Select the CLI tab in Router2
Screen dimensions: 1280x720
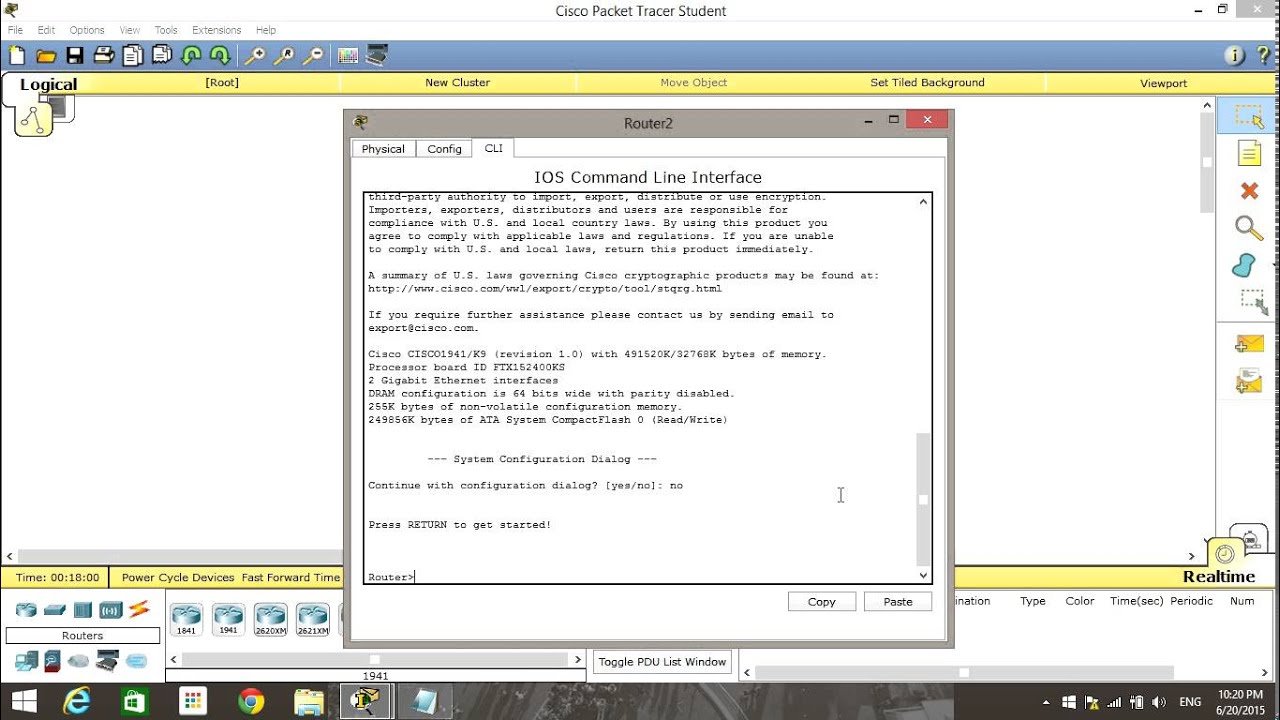click(494, 148)
